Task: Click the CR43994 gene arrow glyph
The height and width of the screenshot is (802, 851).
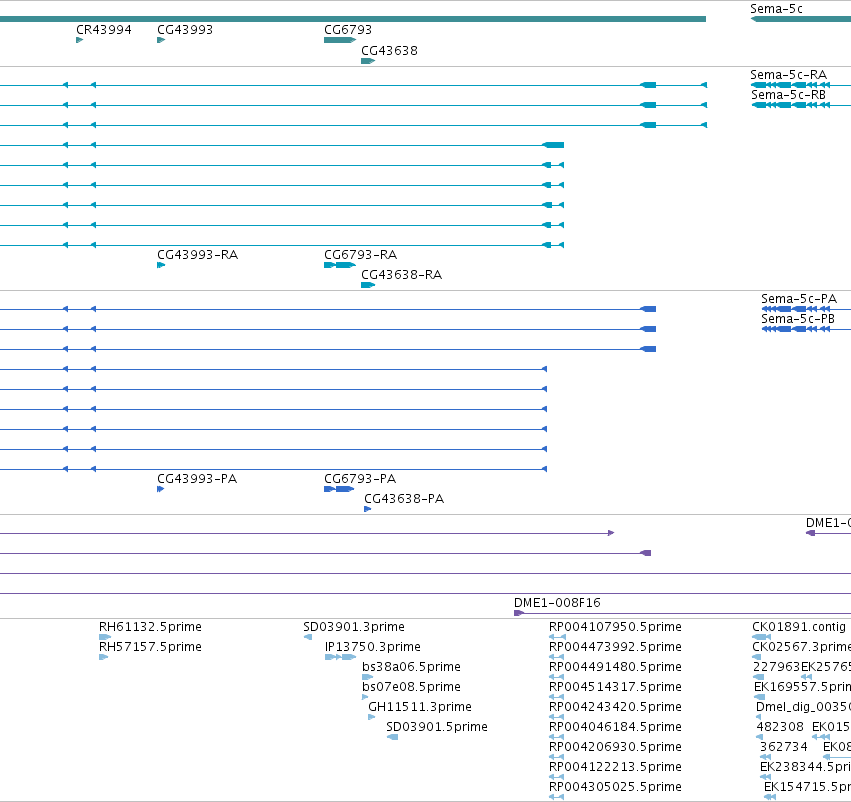Action: (80, 40)
